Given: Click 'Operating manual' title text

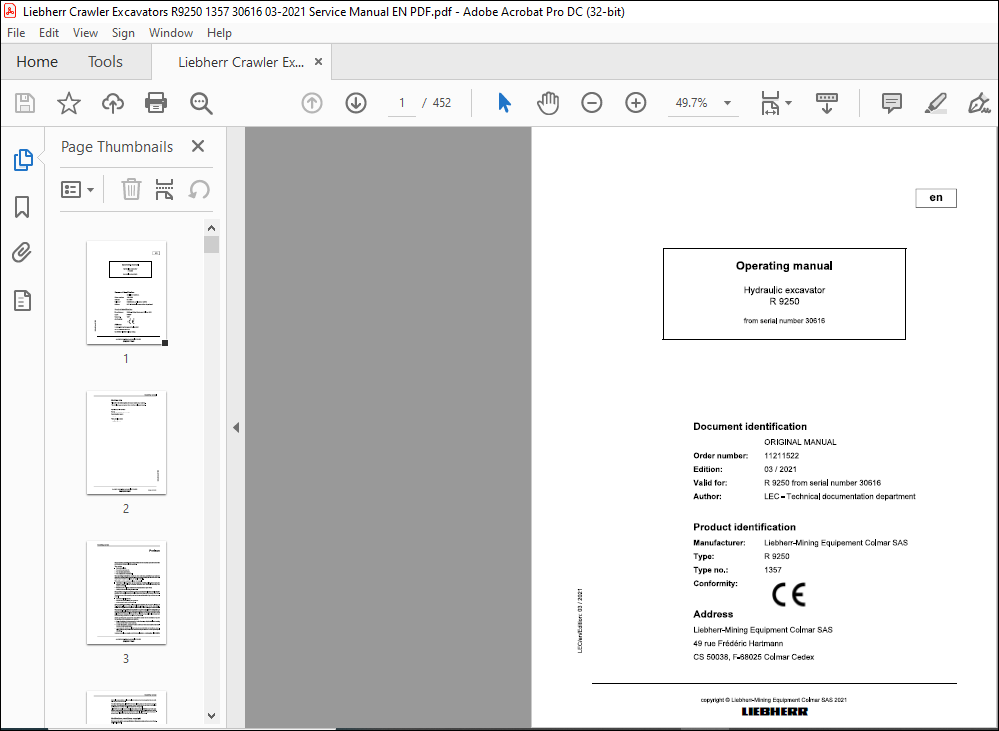Looking at the screenshot, I should (784, 266).
